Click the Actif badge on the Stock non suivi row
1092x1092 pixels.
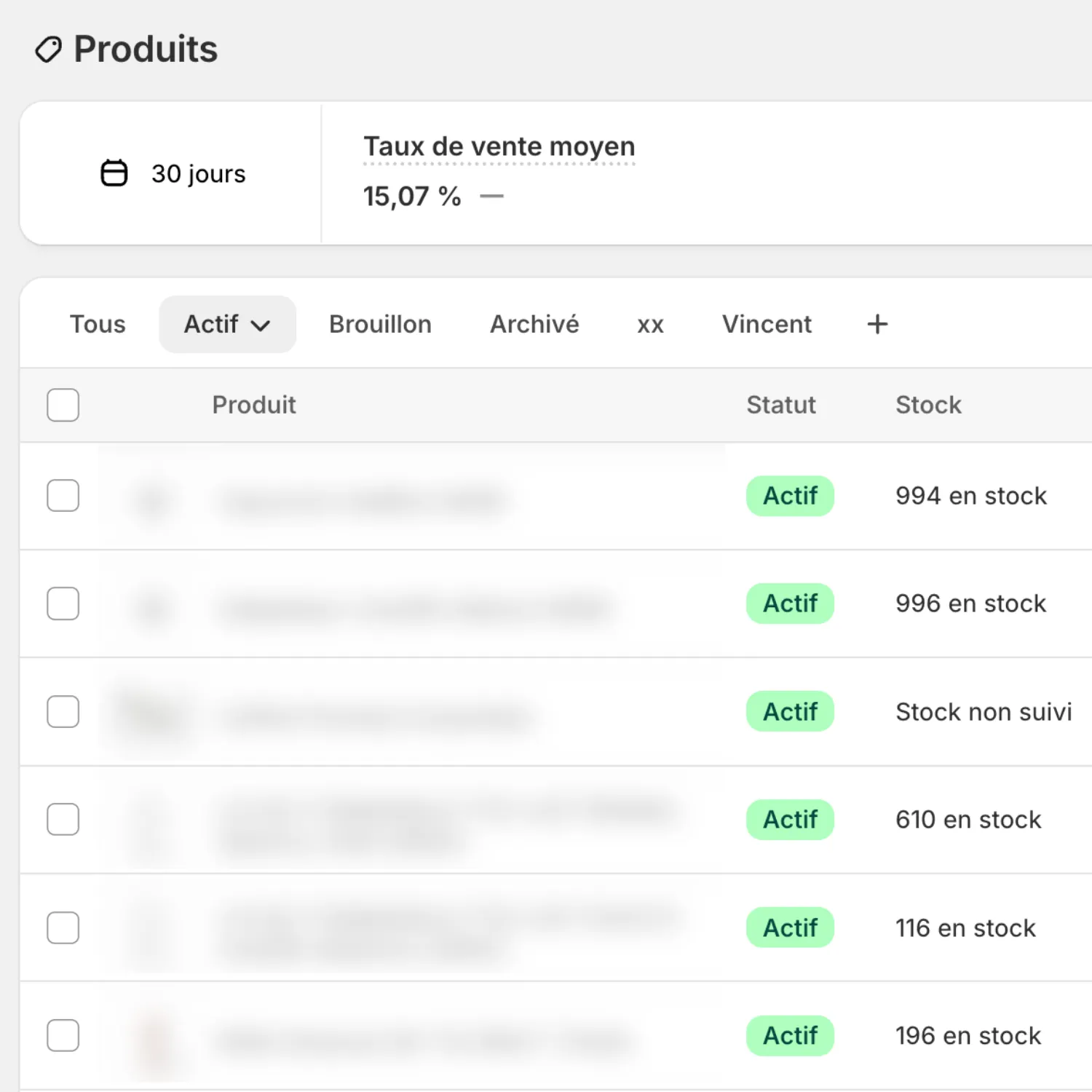tap(790, 711)
